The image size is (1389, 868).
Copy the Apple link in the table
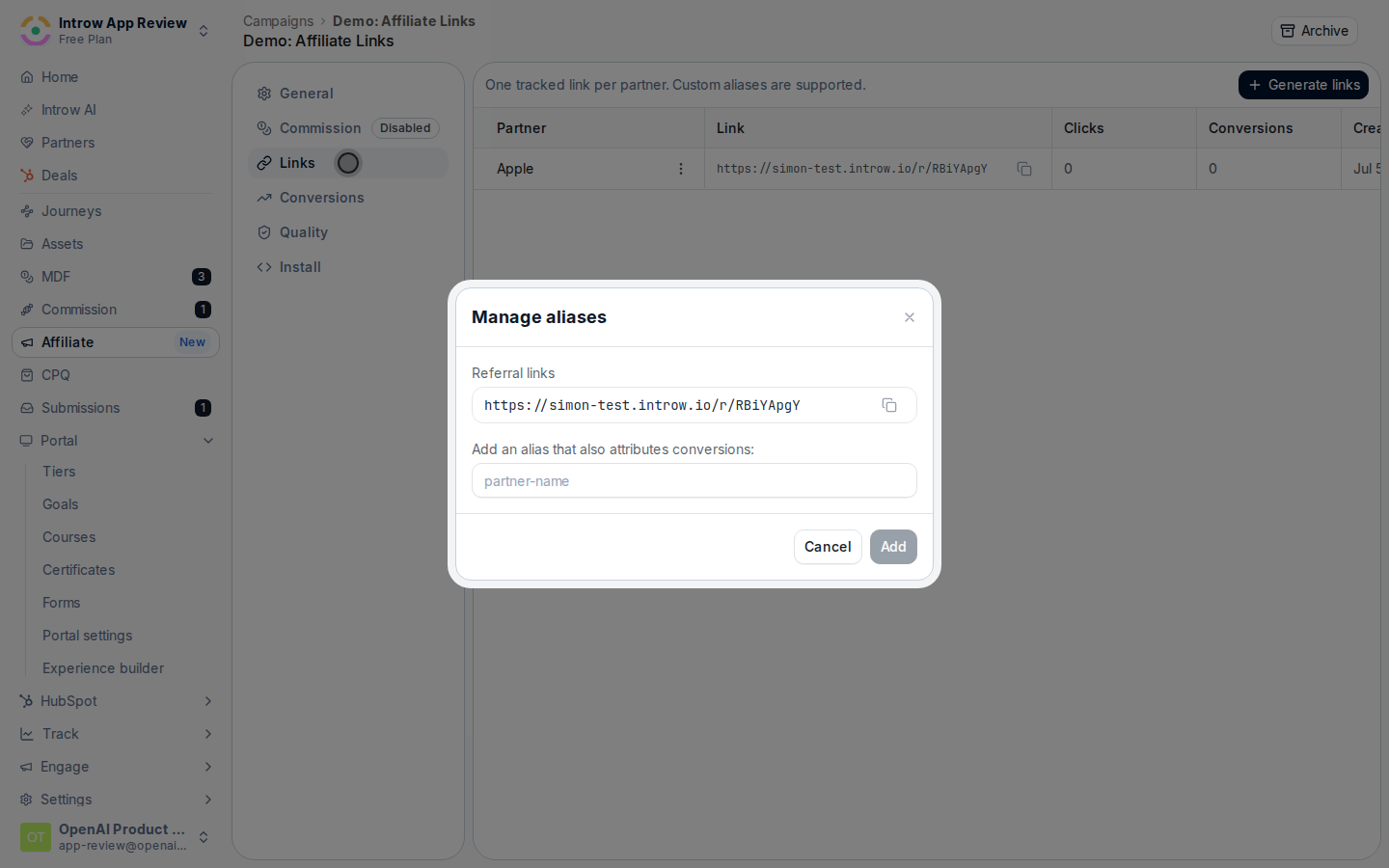[x=1024, y=169]
